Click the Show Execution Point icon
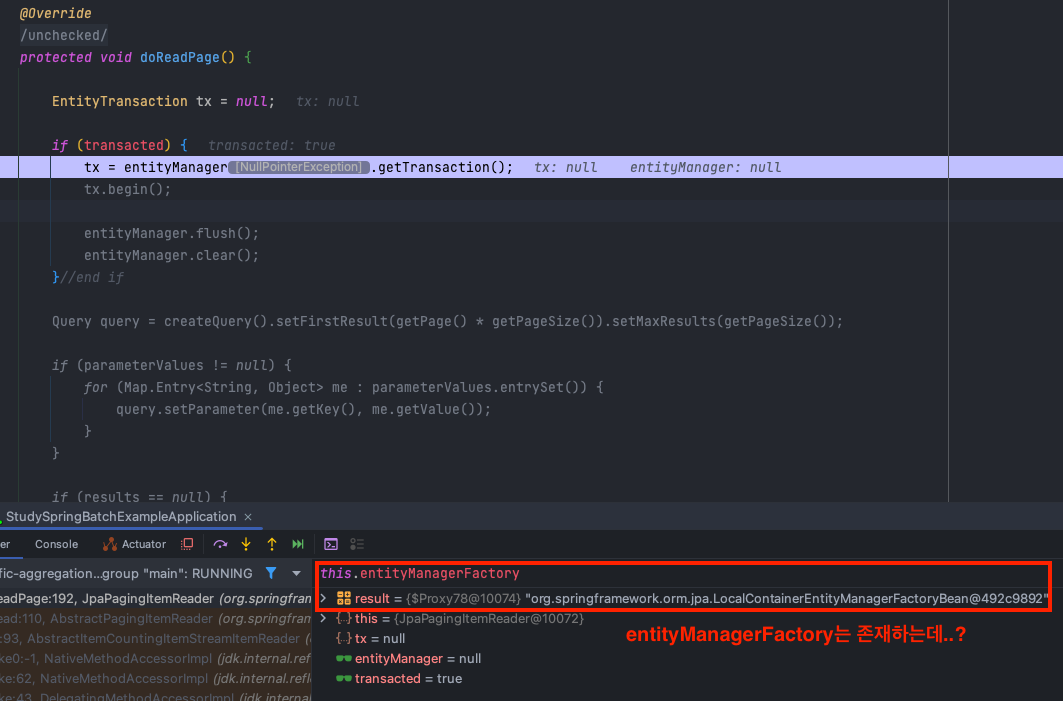The height and width of the screenshot is (701, 1063). click(x=188, y=544)
